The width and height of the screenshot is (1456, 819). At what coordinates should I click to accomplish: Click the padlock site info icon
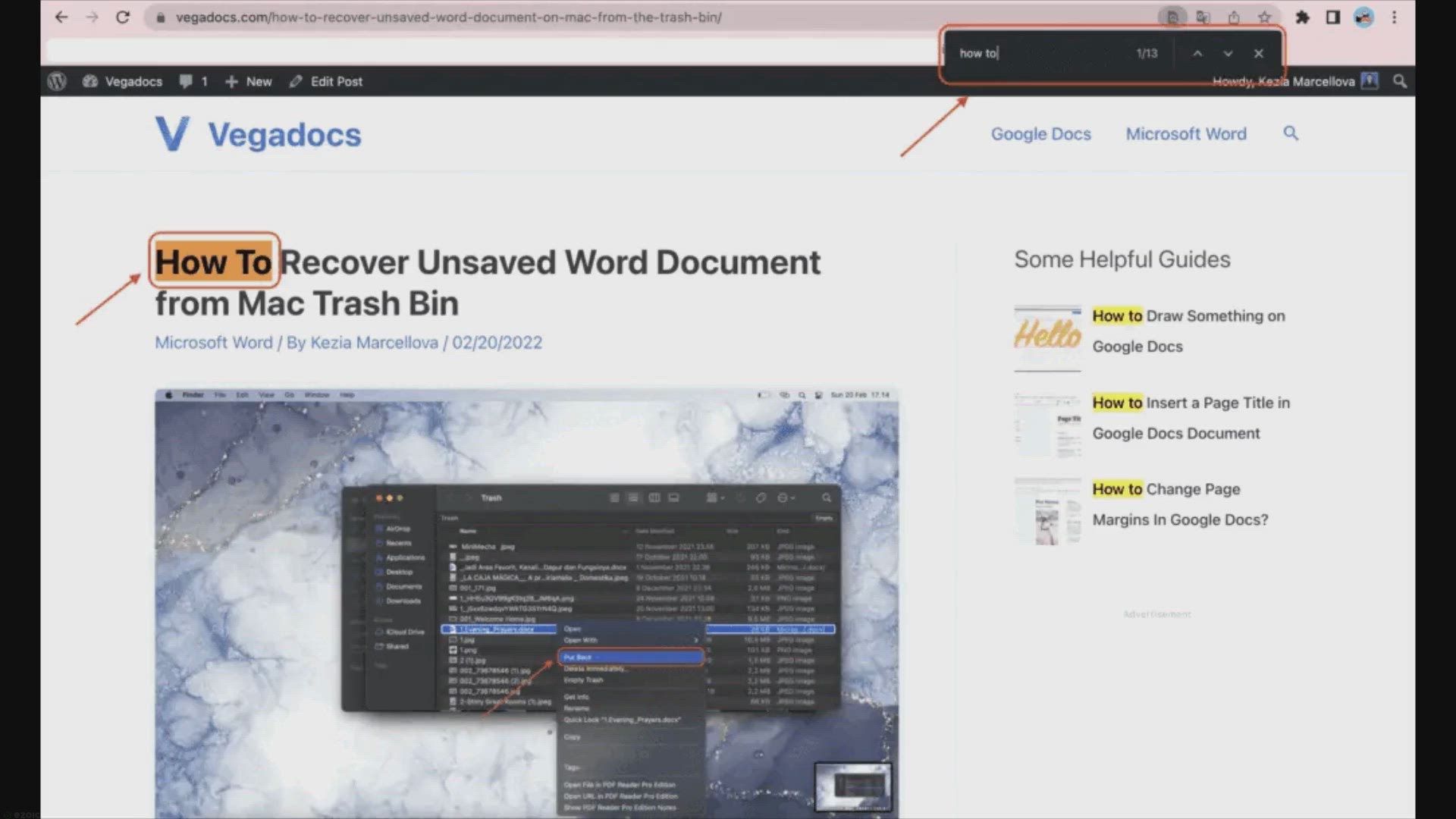160,17
